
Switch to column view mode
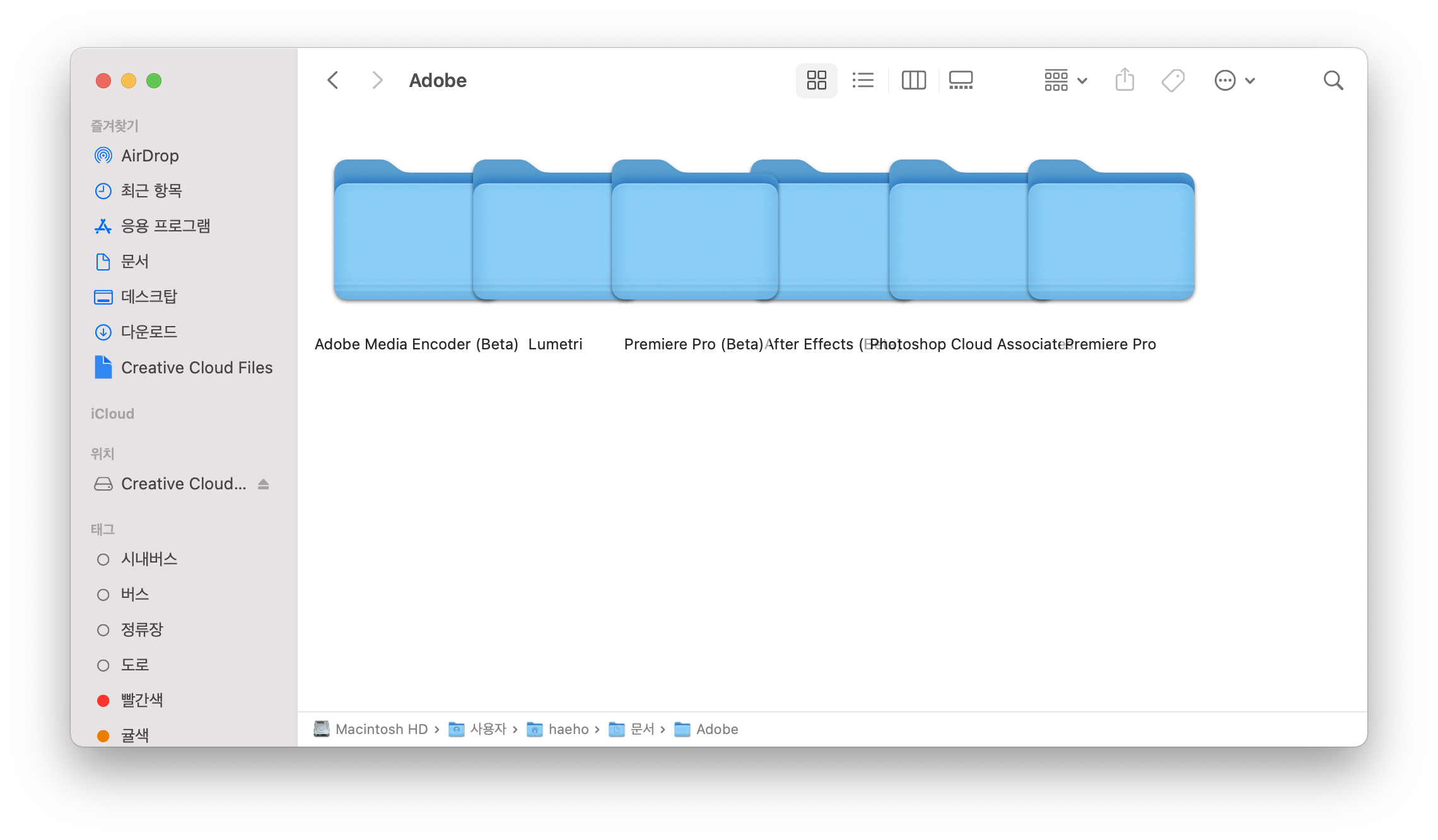click(x=913, y=81)
